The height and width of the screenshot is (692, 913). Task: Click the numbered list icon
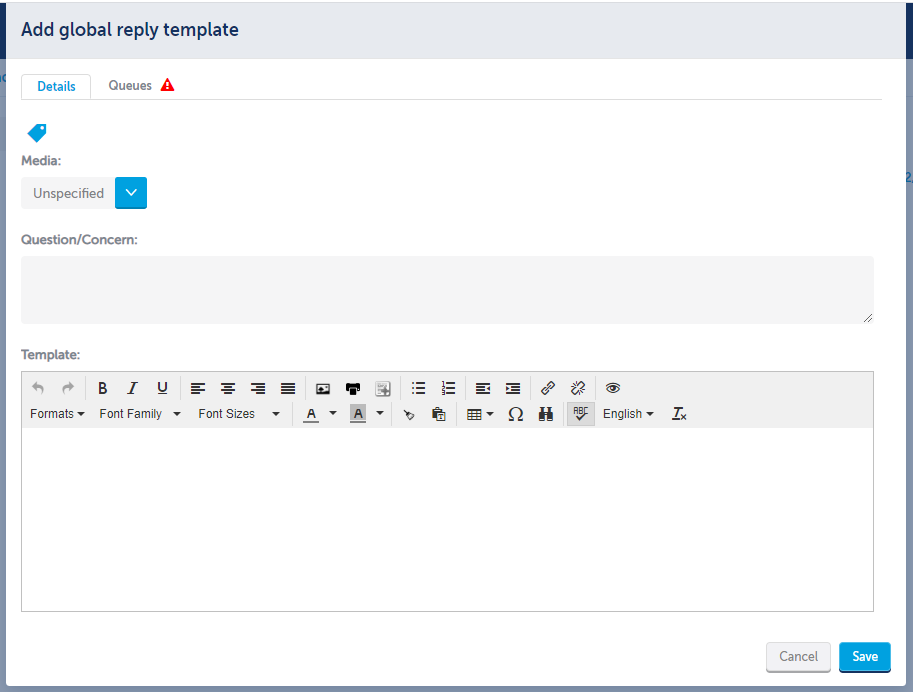(448, 388)
